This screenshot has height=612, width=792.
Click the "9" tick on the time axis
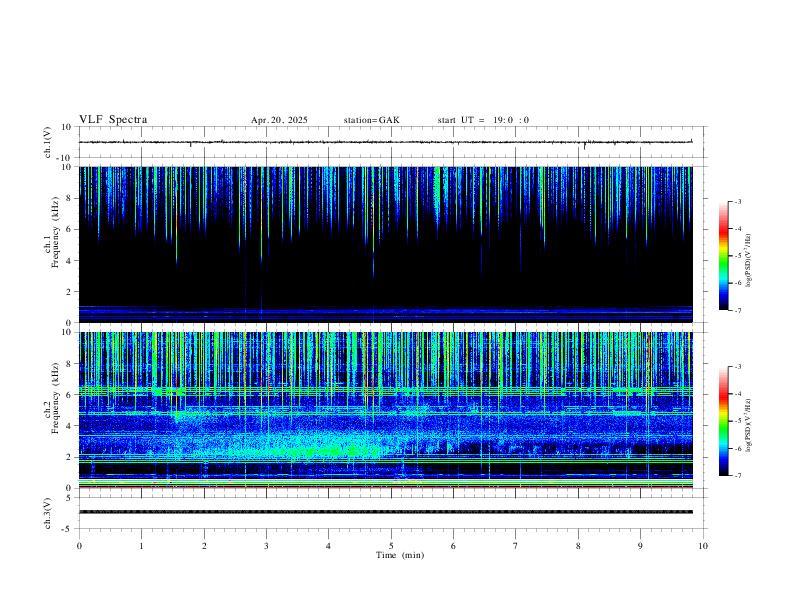(x=640, y=546)
